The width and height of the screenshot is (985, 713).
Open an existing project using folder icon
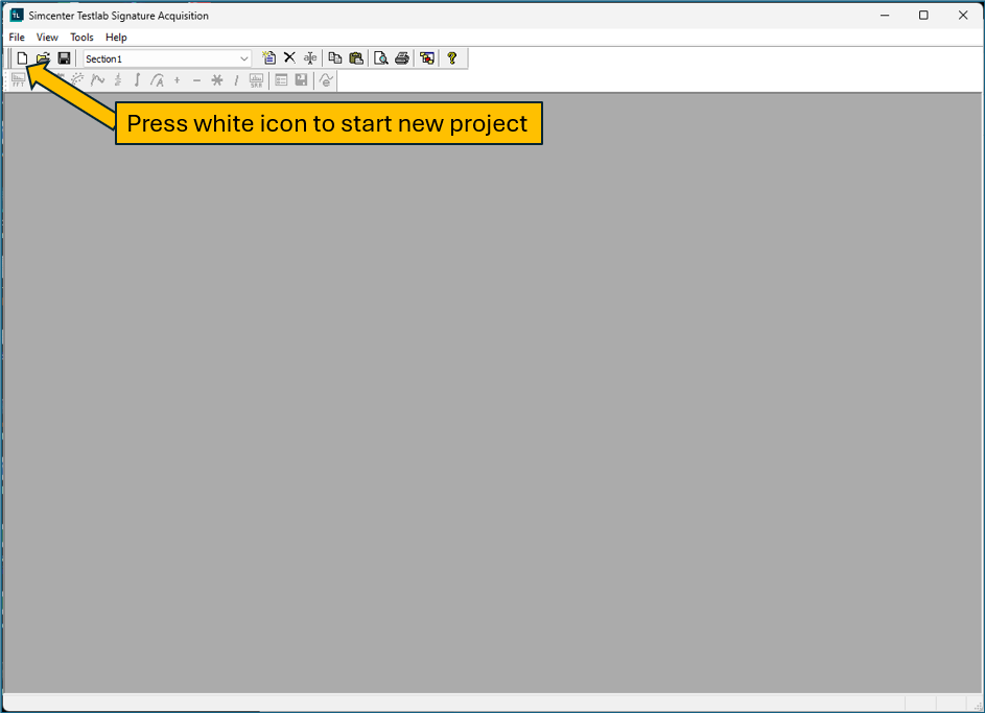click(x=42, y=57)
